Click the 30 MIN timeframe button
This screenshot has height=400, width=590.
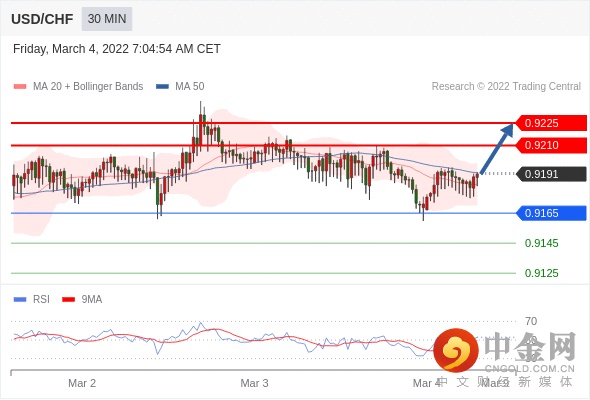(107, 18)
